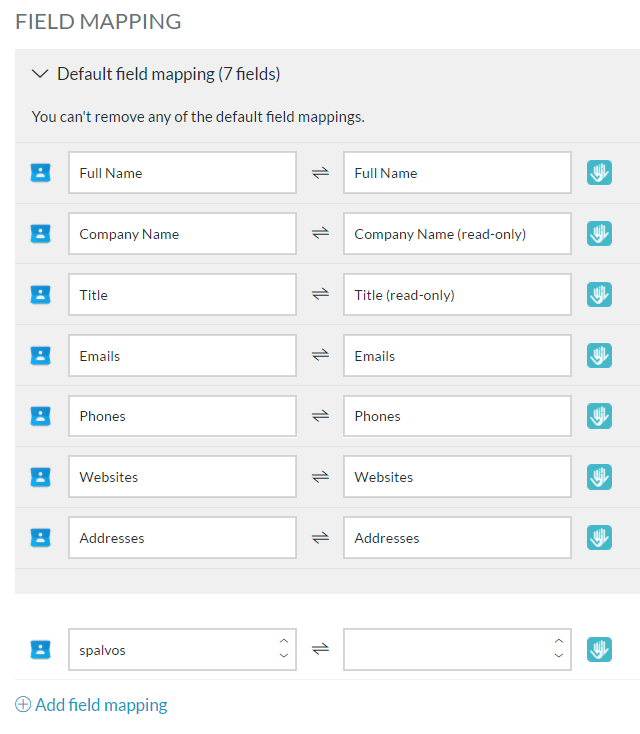640x734 pixels.
Task: Open the empty dropdown next to spalvos
Action: click(x=457, y=650)
